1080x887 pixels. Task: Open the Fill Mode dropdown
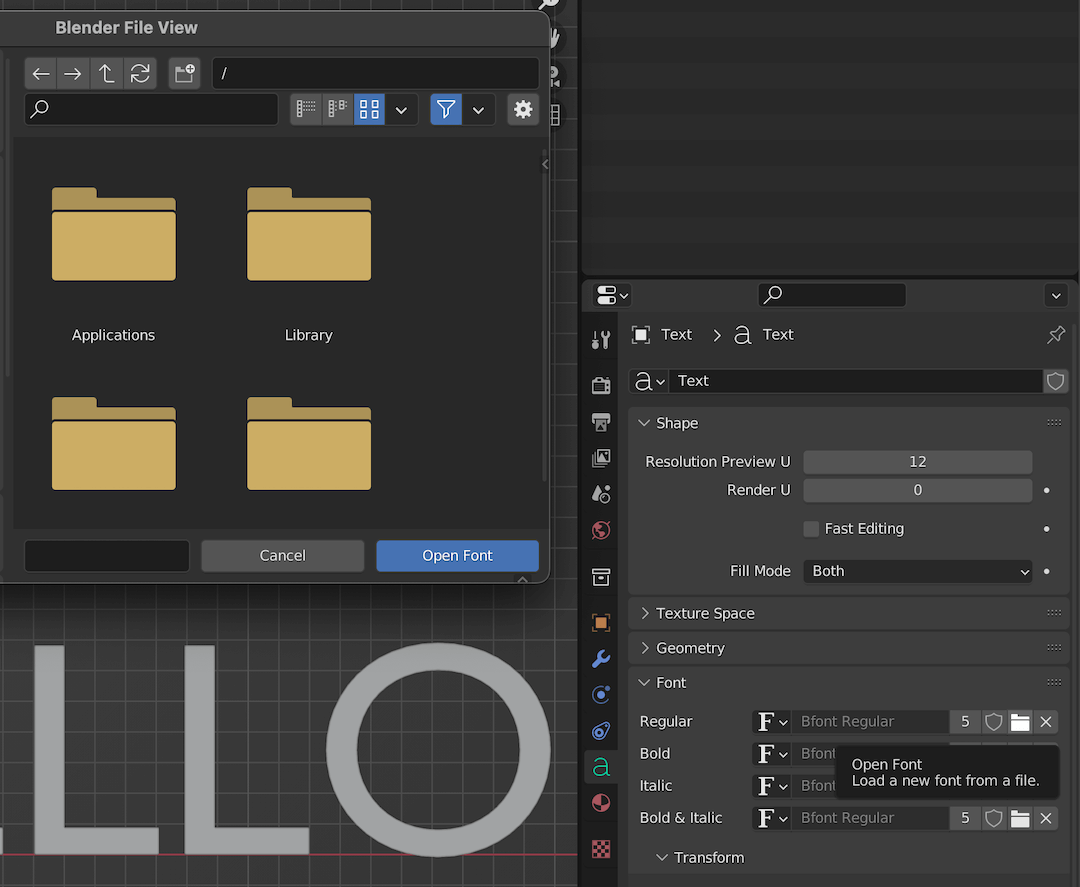click(917, 571)
